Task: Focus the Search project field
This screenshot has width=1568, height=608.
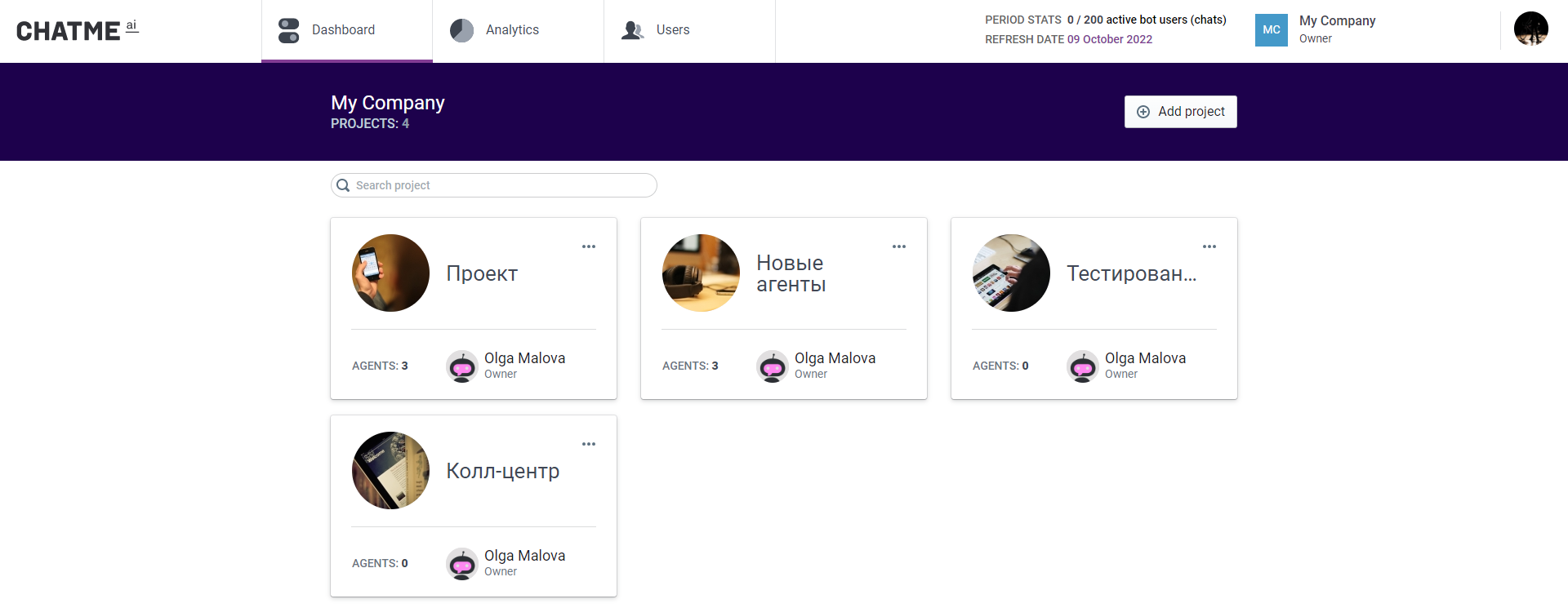Action: 494,185
